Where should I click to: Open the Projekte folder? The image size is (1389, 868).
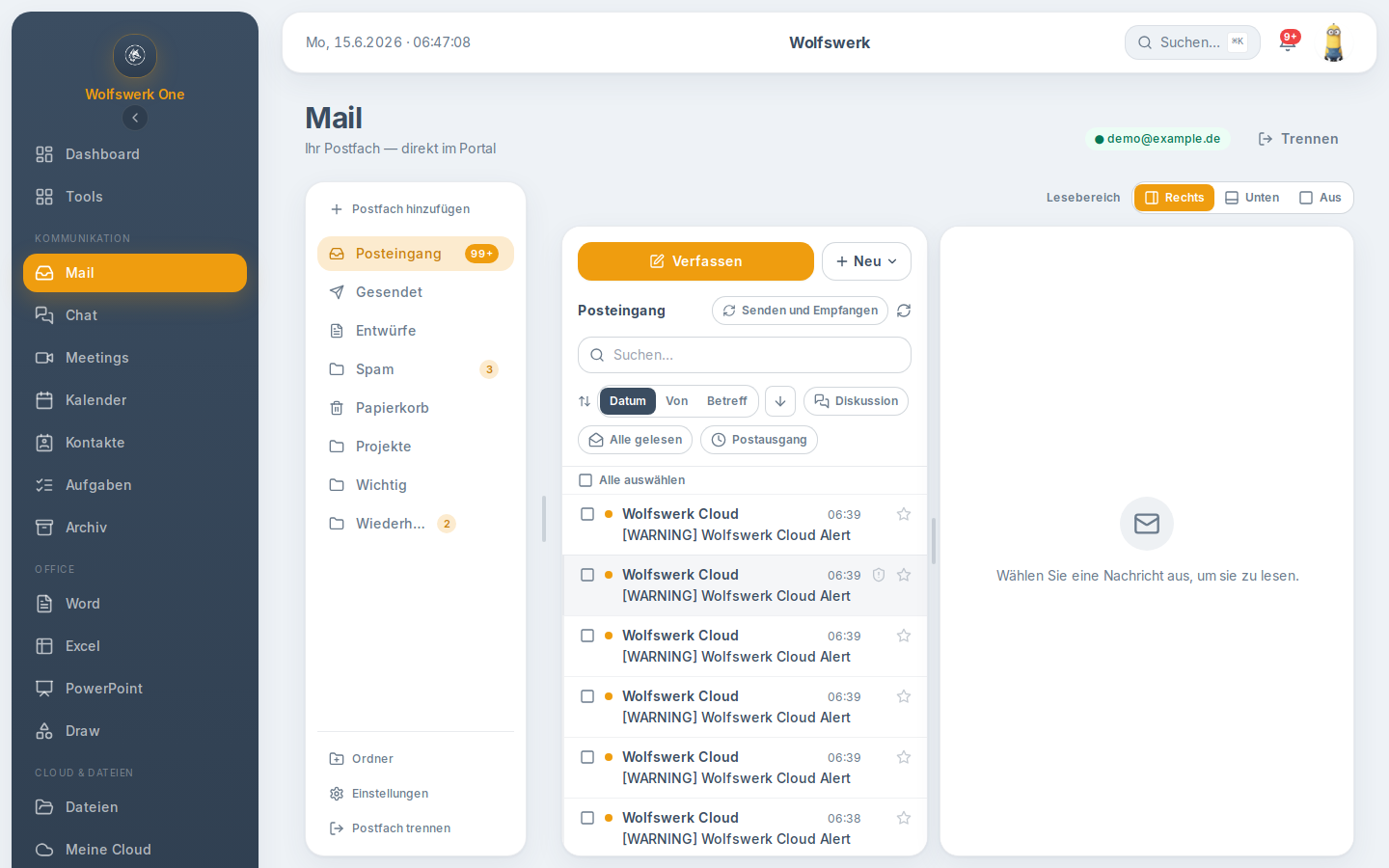(x=416, y=447)
